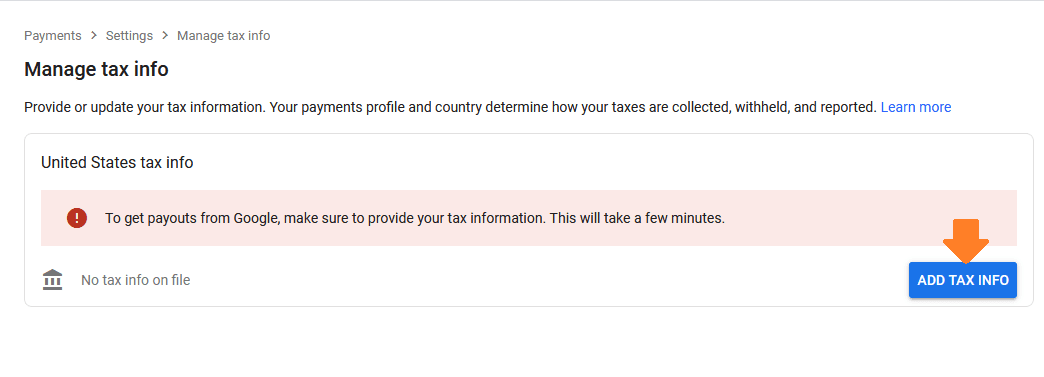Image resolution: width=1044 pixels, height=377 pixels.
Task: Click chevron before Manage tax info breadcrumb
Action: (165, 36)
